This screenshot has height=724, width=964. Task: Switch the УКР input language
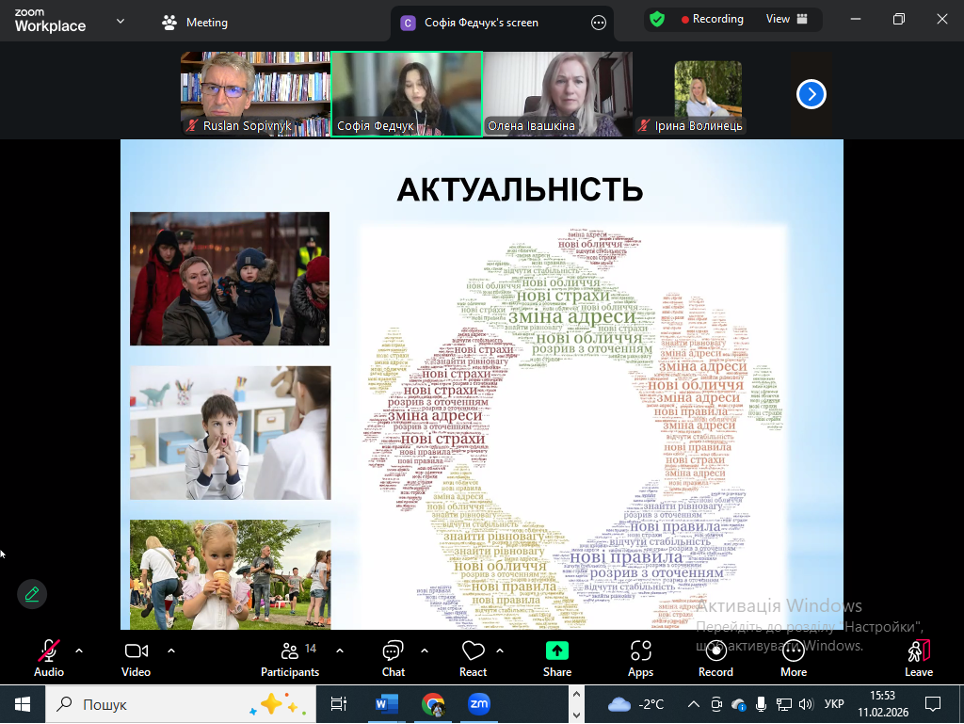point(834,704)
